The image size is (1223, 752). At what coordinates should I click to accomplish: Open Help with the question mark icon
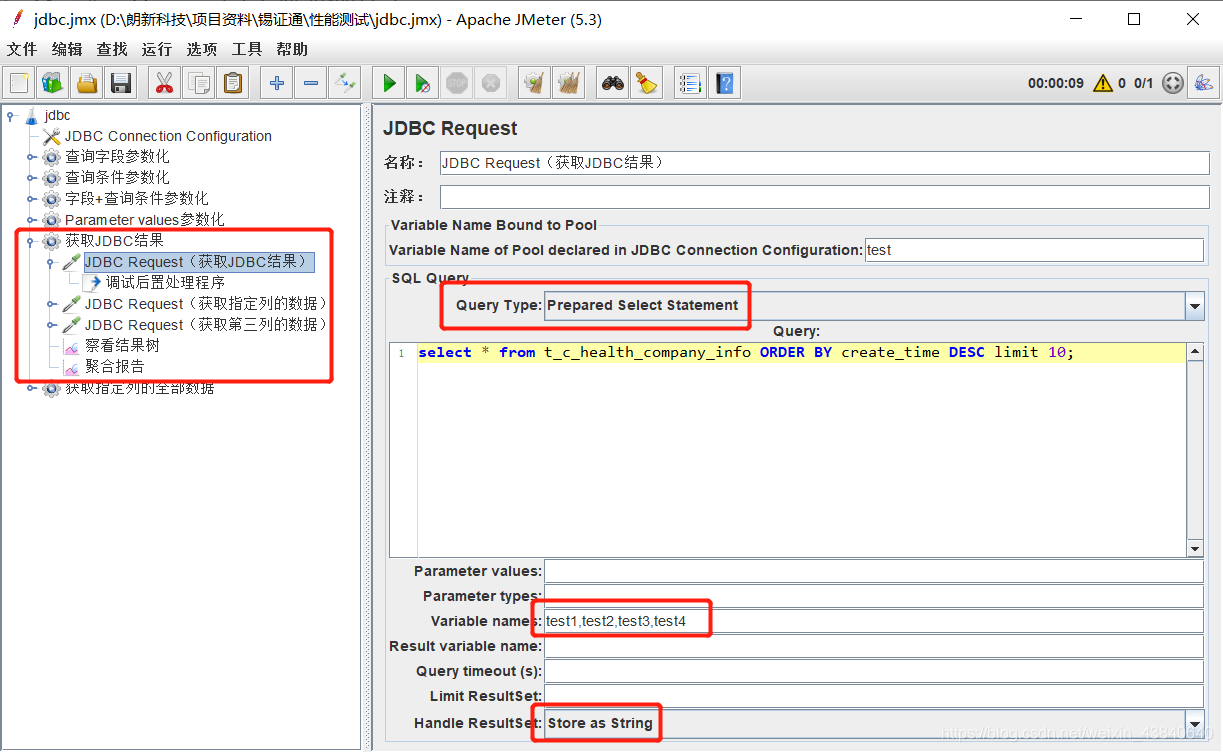click(x=725, y=83)
